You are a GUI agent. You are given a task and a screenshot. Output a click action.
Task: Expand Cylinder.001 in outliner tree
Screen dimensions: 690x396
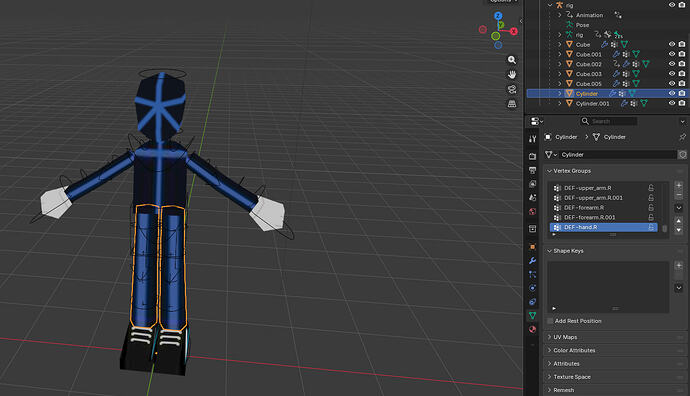[560, 103]
